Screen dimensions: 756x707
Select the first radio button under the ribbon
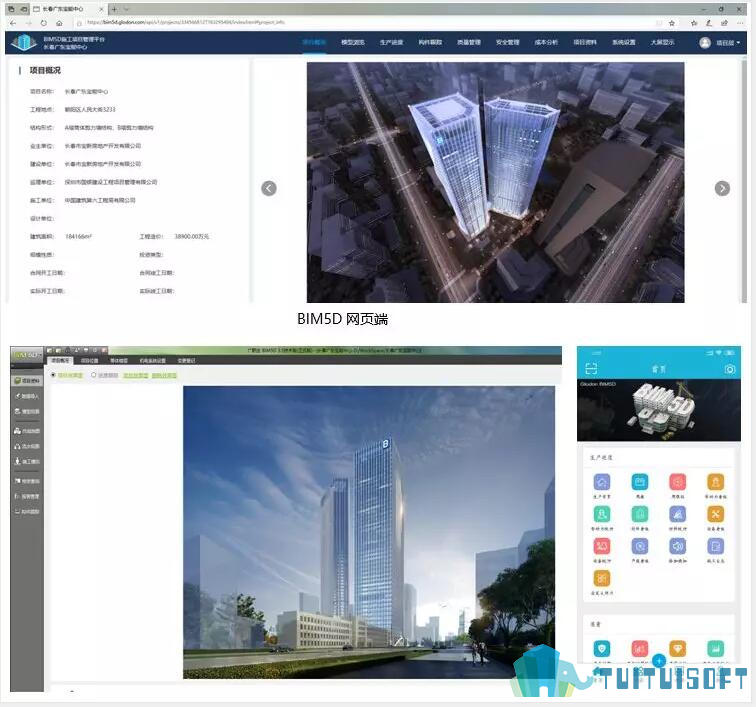click(53, 375)
